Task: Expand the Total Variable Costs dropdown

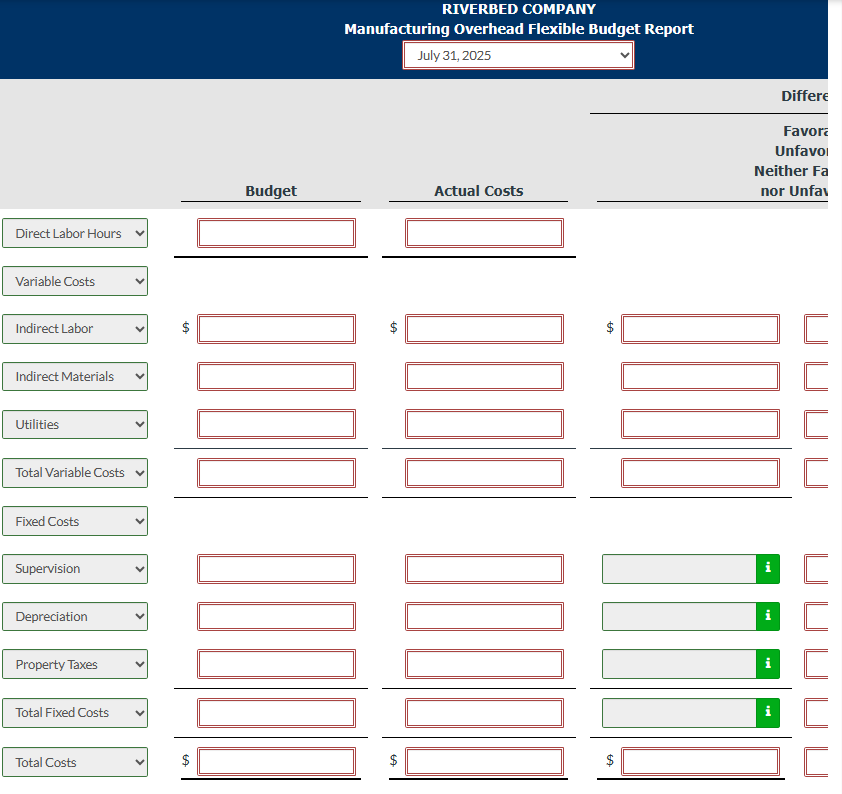Action: click(75, 473)
